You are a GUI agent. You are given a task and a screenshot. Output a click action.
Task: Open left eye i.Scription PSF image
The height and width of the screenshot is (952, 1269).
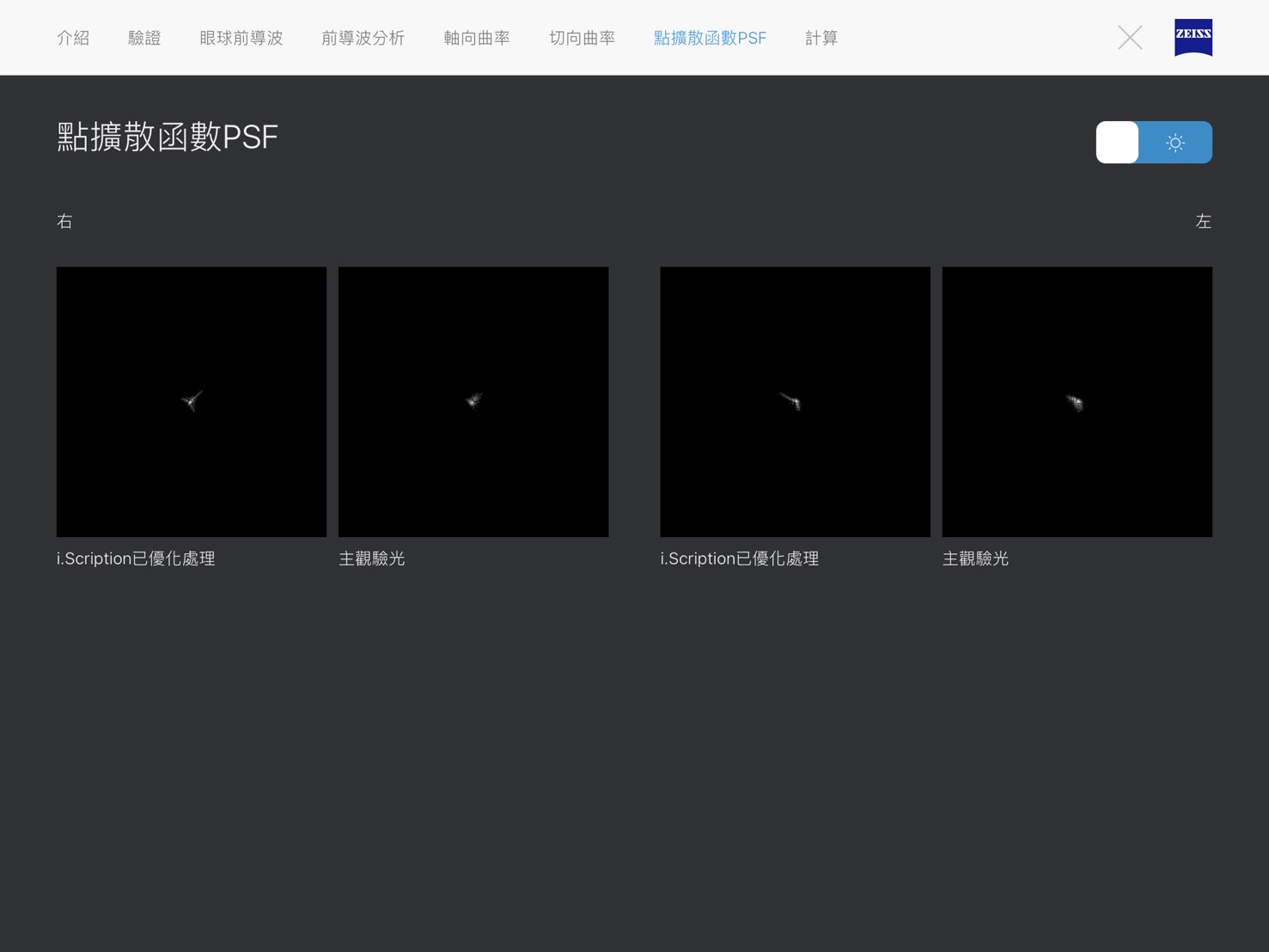(x=795, y=401)
